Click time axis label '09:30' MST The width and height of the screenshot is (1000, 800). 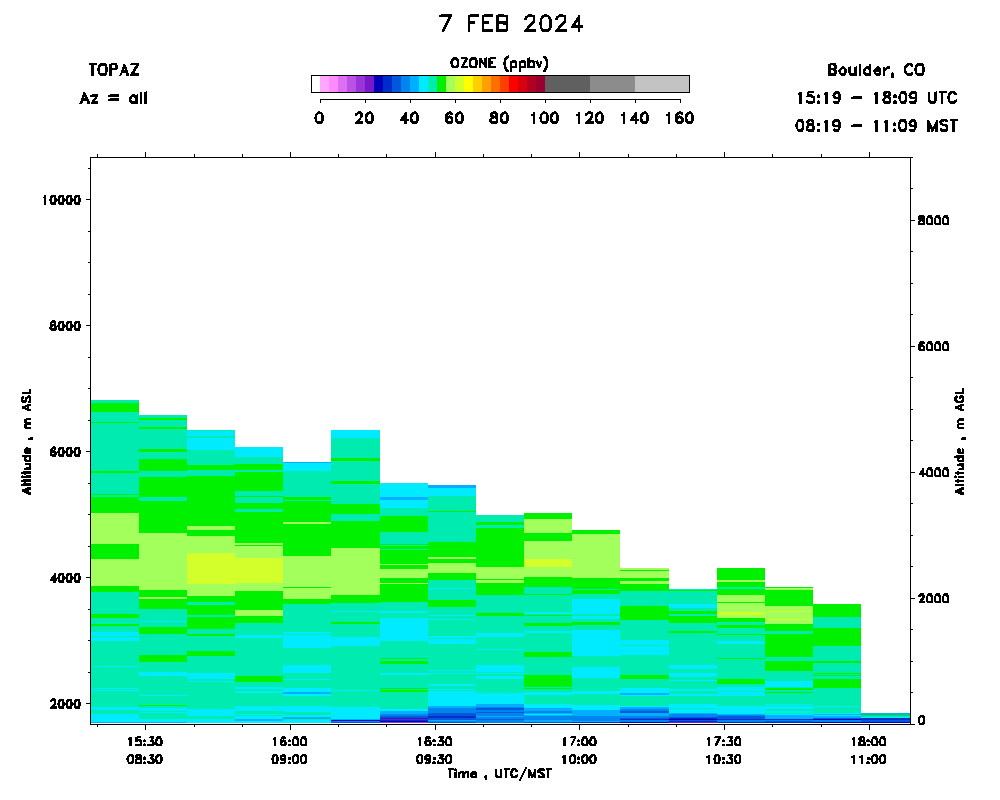(x=434, y=759)
